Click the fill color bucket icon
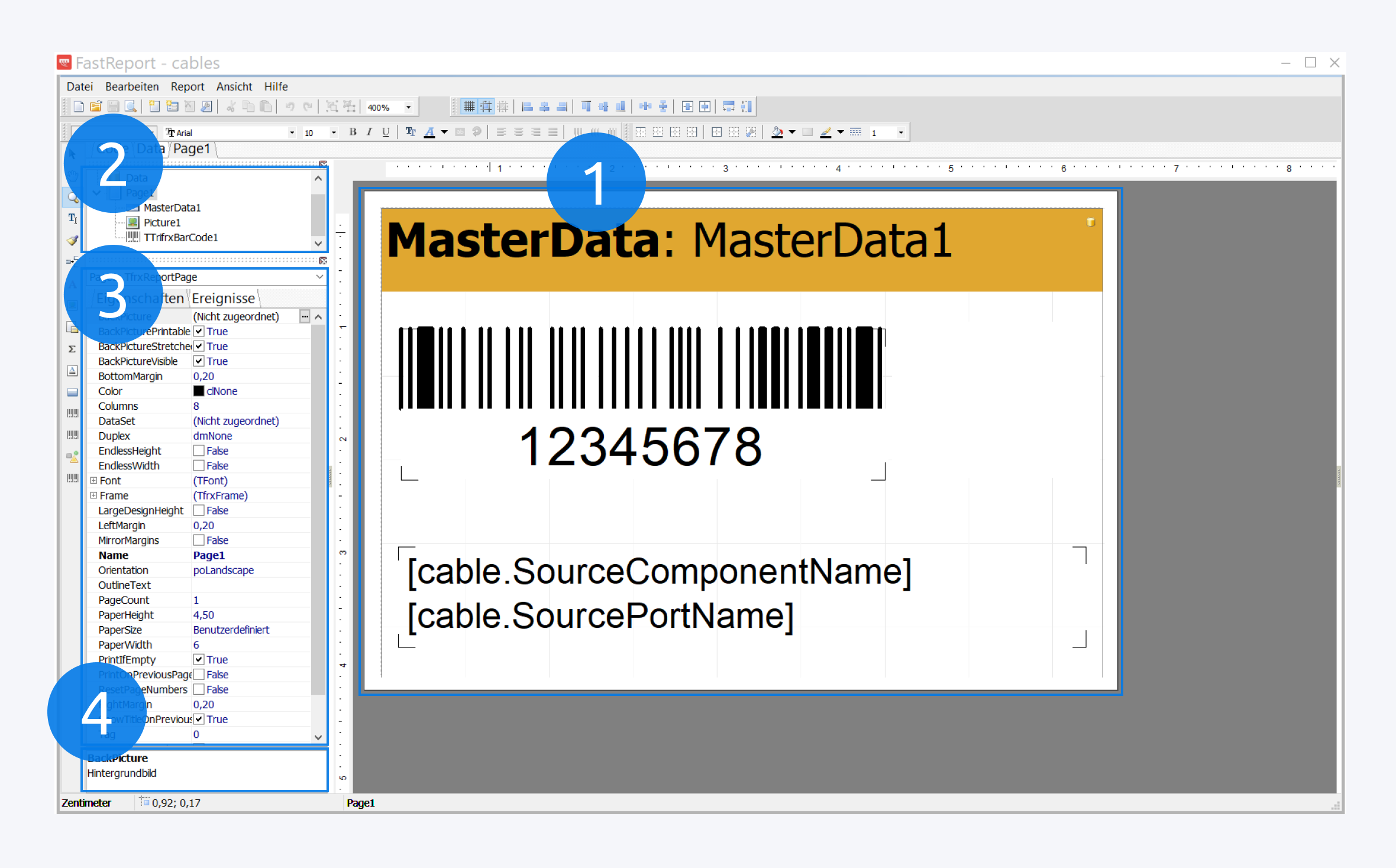Screen dimensions: 1396x868 coord(777,132)
